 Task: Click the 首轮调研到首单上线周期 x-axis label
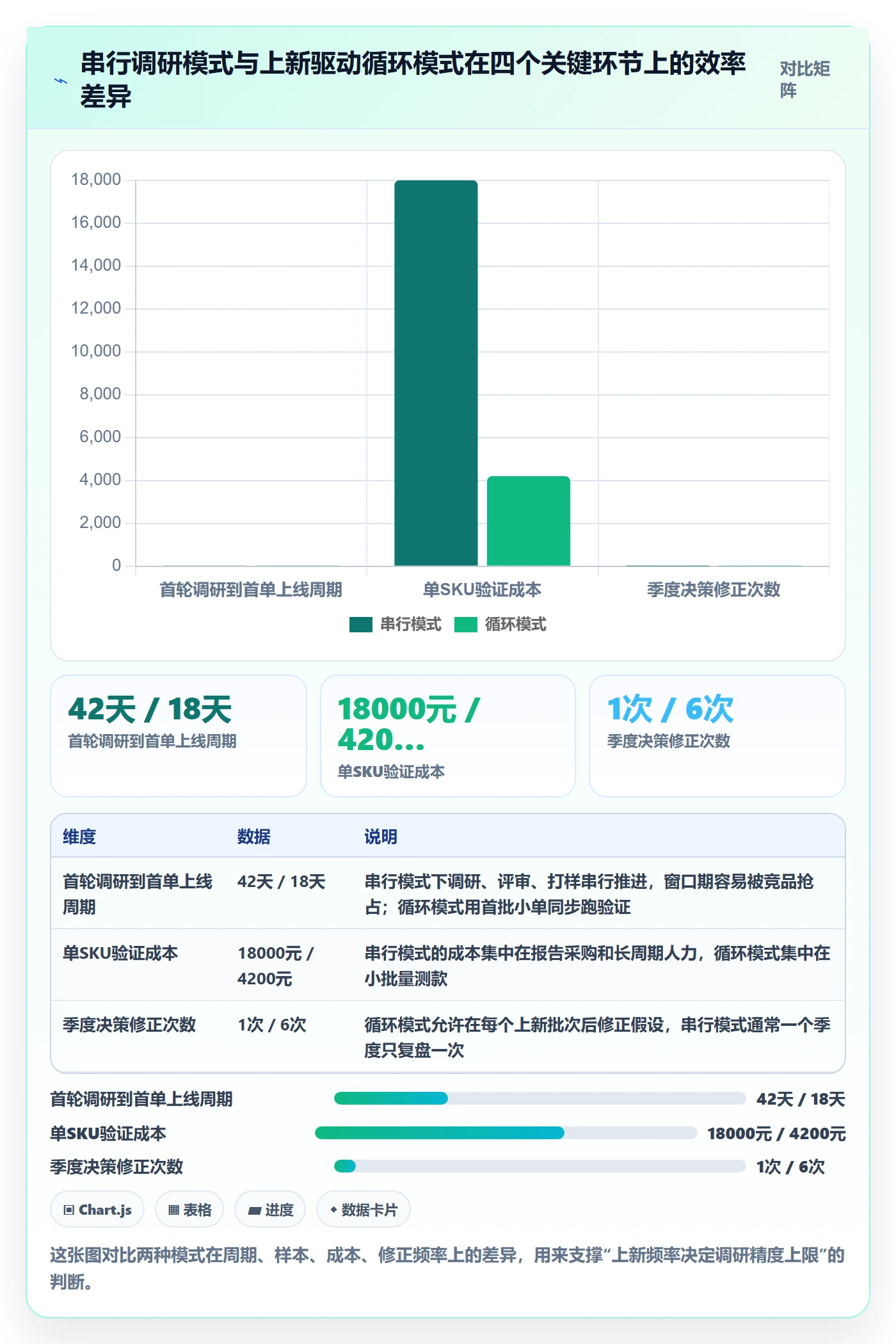[251, 589]
